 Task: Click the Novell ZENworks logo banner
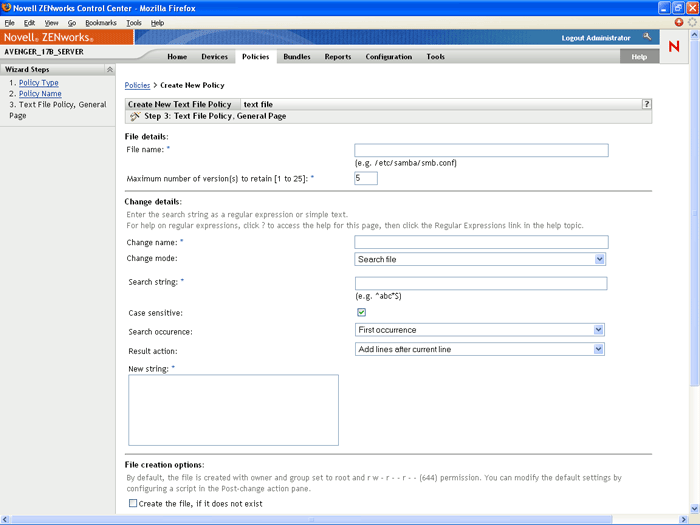[67, 37]
